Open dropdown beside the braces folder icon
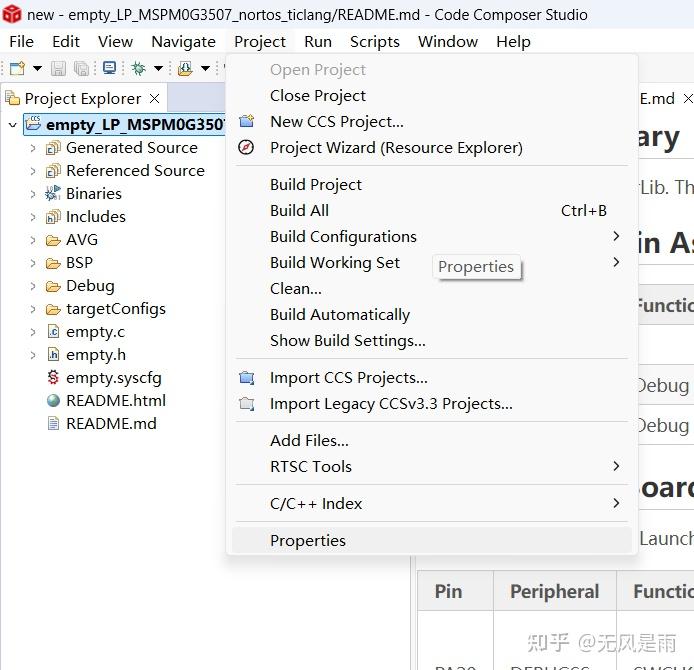Image resolution: width=694 pixels, height=670 pixels. [x=205, y=69]
